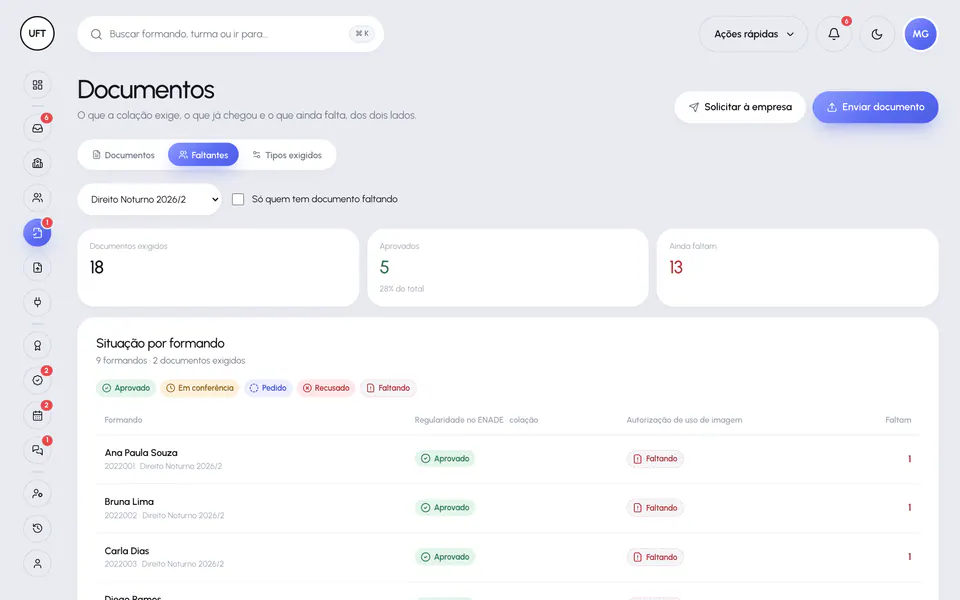Open the user settings icon in sidebar
960x600 pixels.
coord(37,493)
